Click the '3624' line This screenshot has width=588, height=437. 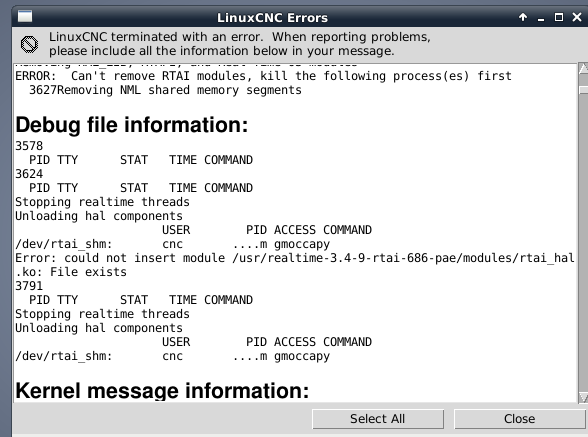29,174
